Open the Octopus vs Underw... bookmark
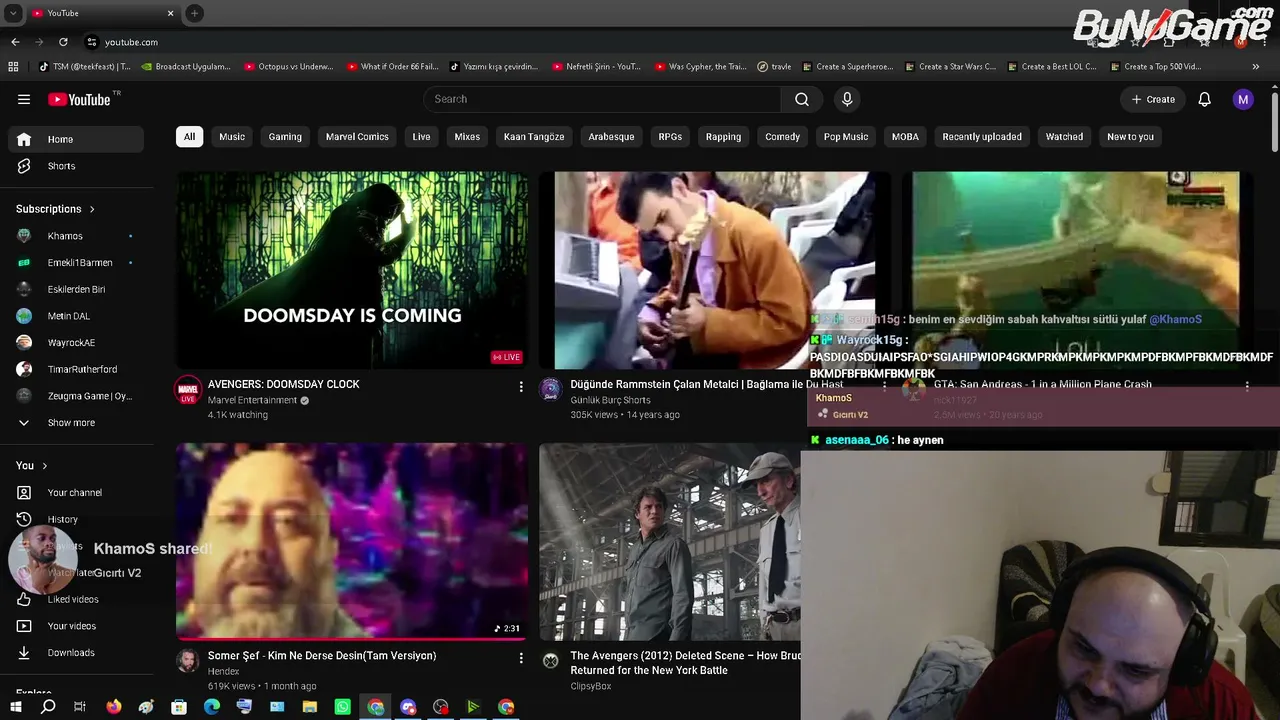This screenshot has height=720, width=1280. coord(288,67)
